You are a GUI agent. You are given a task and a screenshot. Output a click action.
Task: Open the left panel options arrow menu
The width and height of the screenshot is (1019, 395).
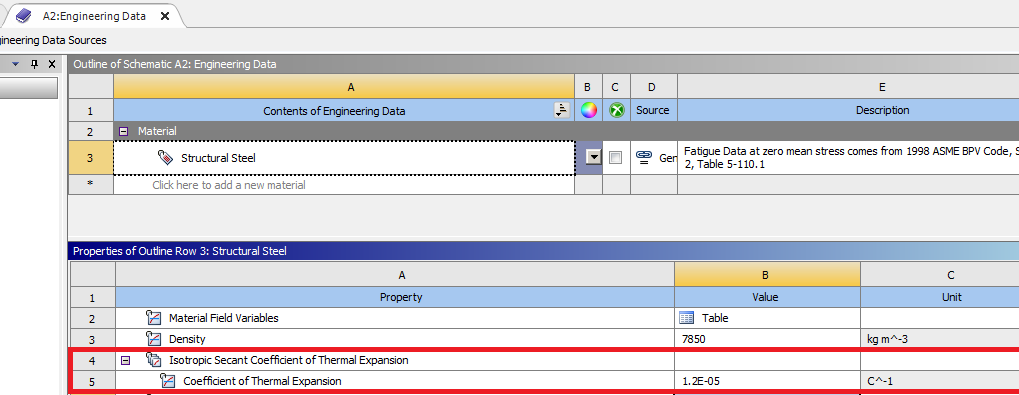16,64
